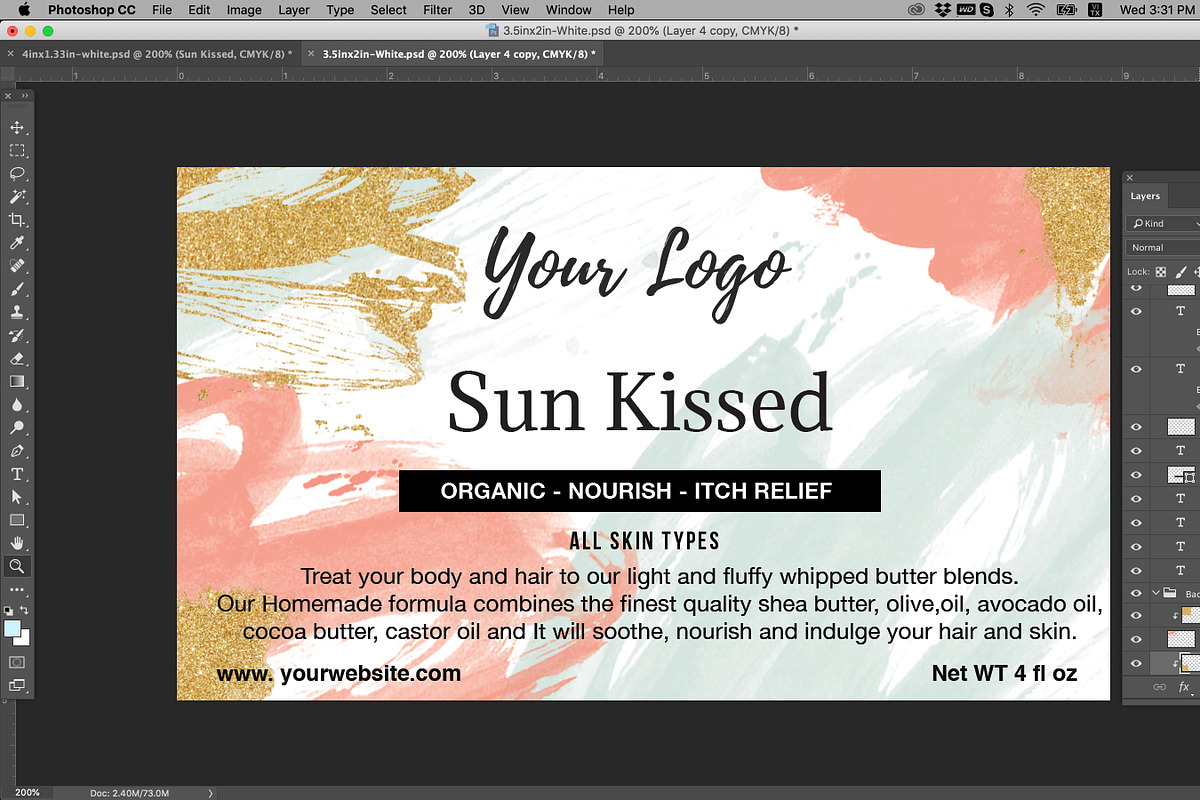Toggle lock image pixels brush icon
Image resolution: width=1200 pixels, height=800 pixels.
coord(1181,271)
